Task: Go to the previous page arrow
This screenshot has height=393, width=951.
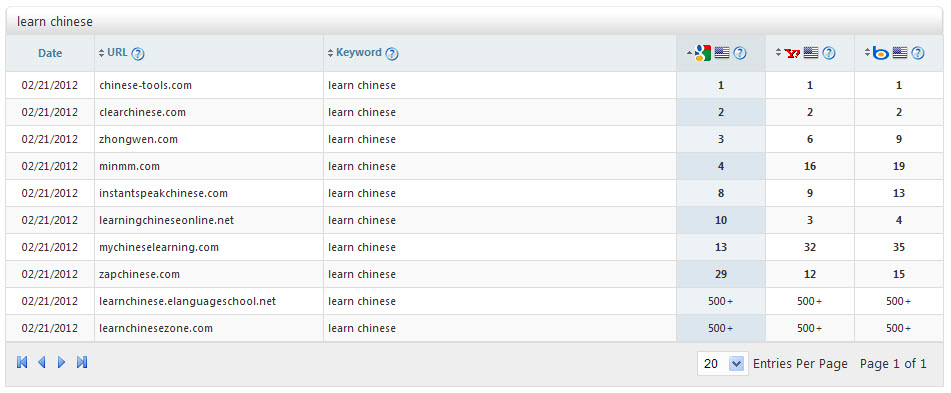Action: pyautogui.click(x=42, y=363)
